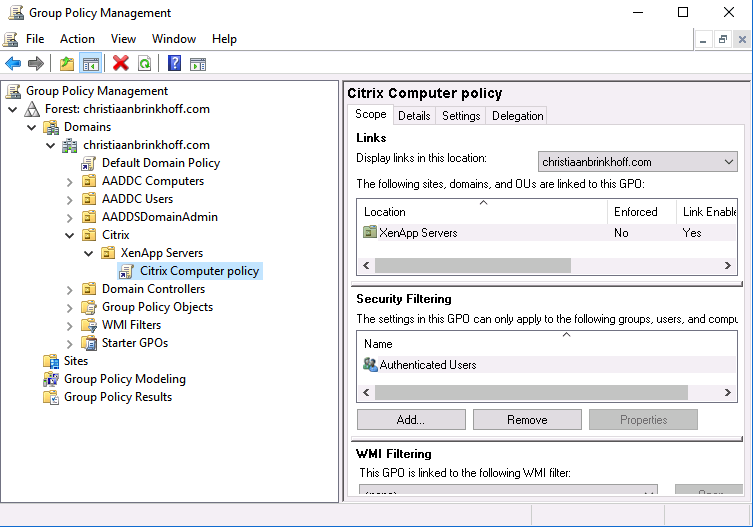Expand the AADDC Users OU
This screenshot has height=527, width=753.
point(70,200)
